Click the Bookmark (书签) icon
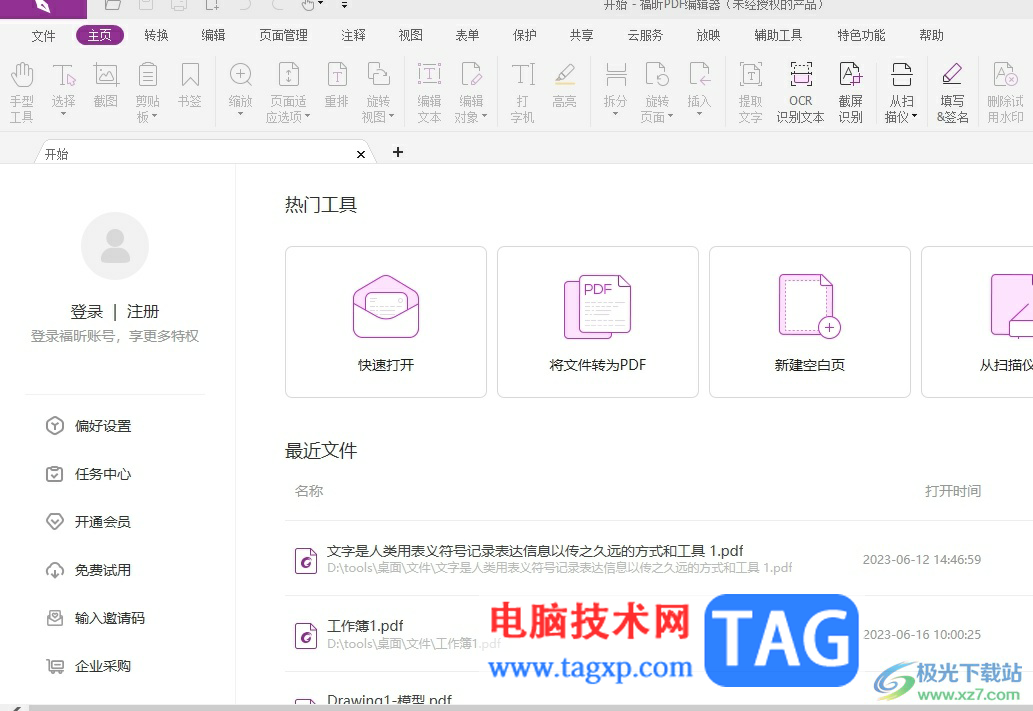Viewport: 1033px width, 711px height. click(190, 84)
